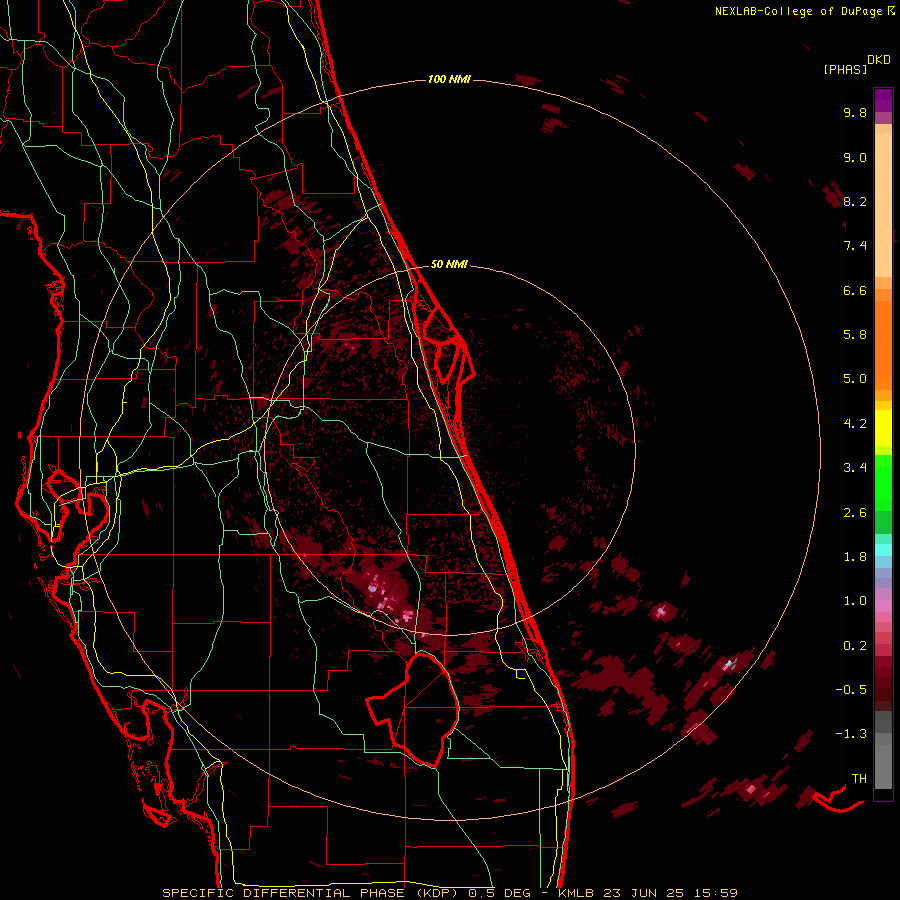Viewport: 900px width, 900px height.
Task: Click the 2.6 value on the color scale
Action: 855,513
